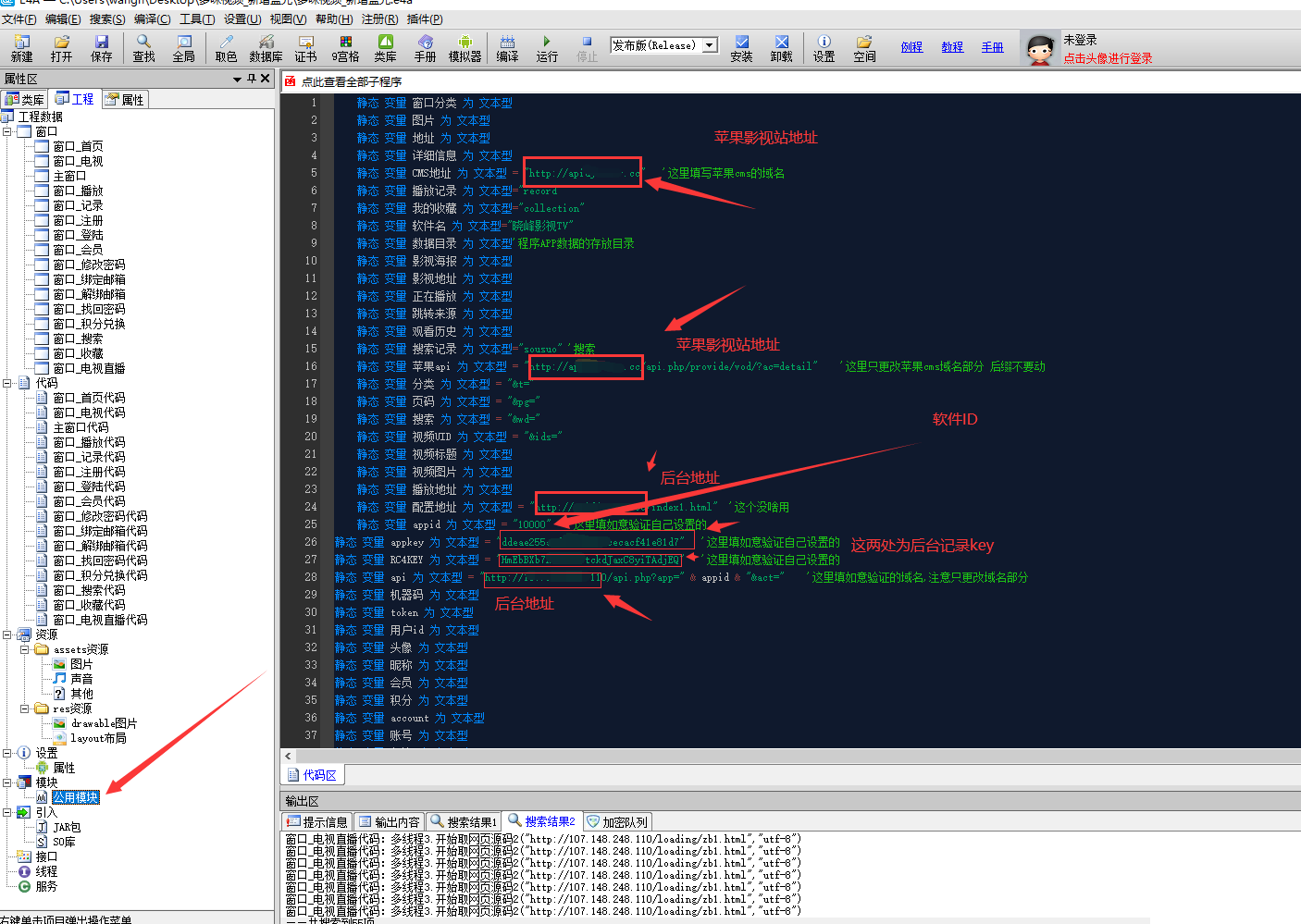The width and height of the screenshot is (1301, 924).
Task: Collapse the 引入 tree node
Action: coord(7,812)
